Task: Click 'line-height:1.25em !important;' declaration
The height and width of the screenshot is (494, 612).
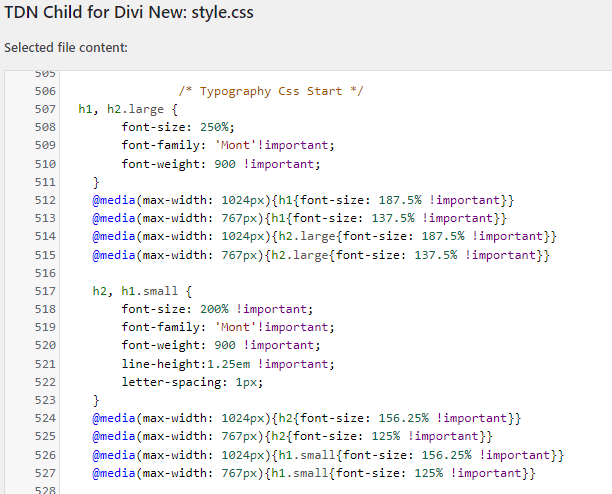Action: [228, 364]
